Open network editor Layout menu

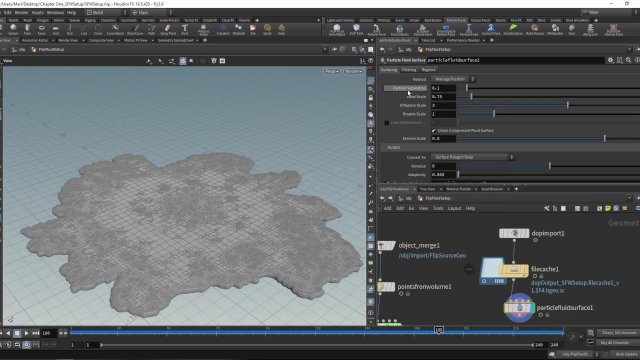coord(454,208)
